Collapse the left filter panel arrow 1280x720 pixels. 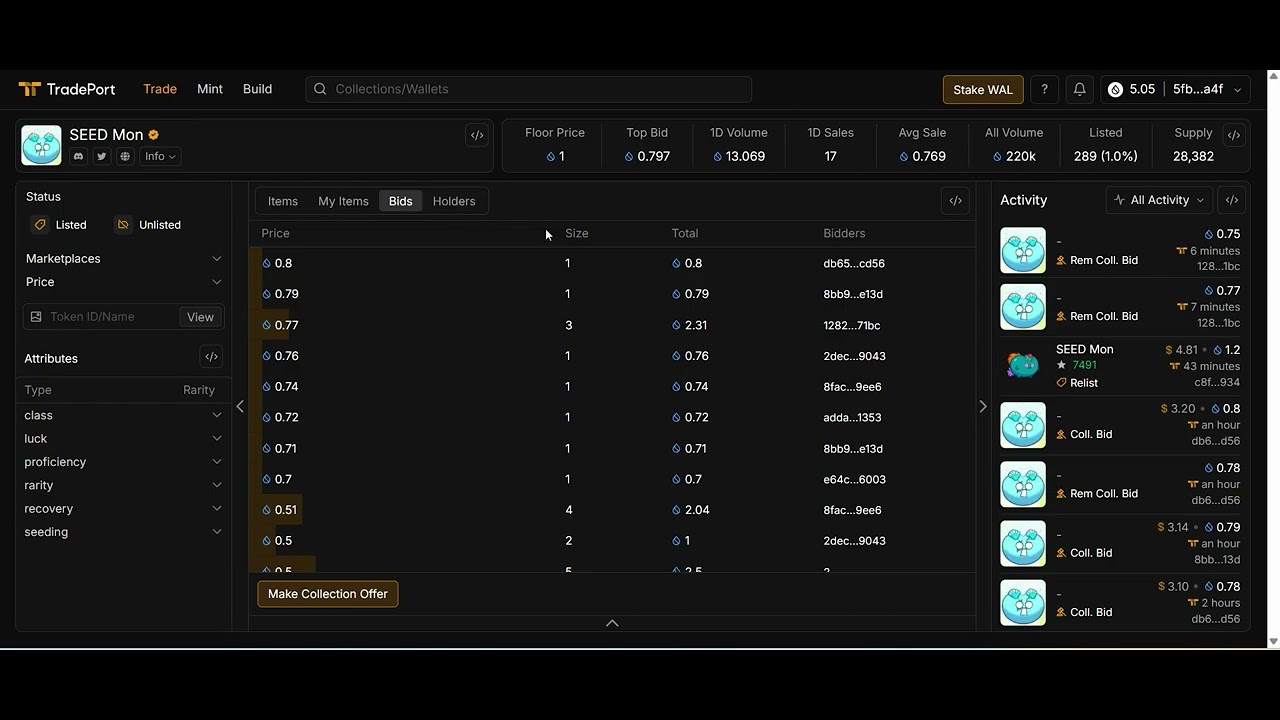point(240,406)
